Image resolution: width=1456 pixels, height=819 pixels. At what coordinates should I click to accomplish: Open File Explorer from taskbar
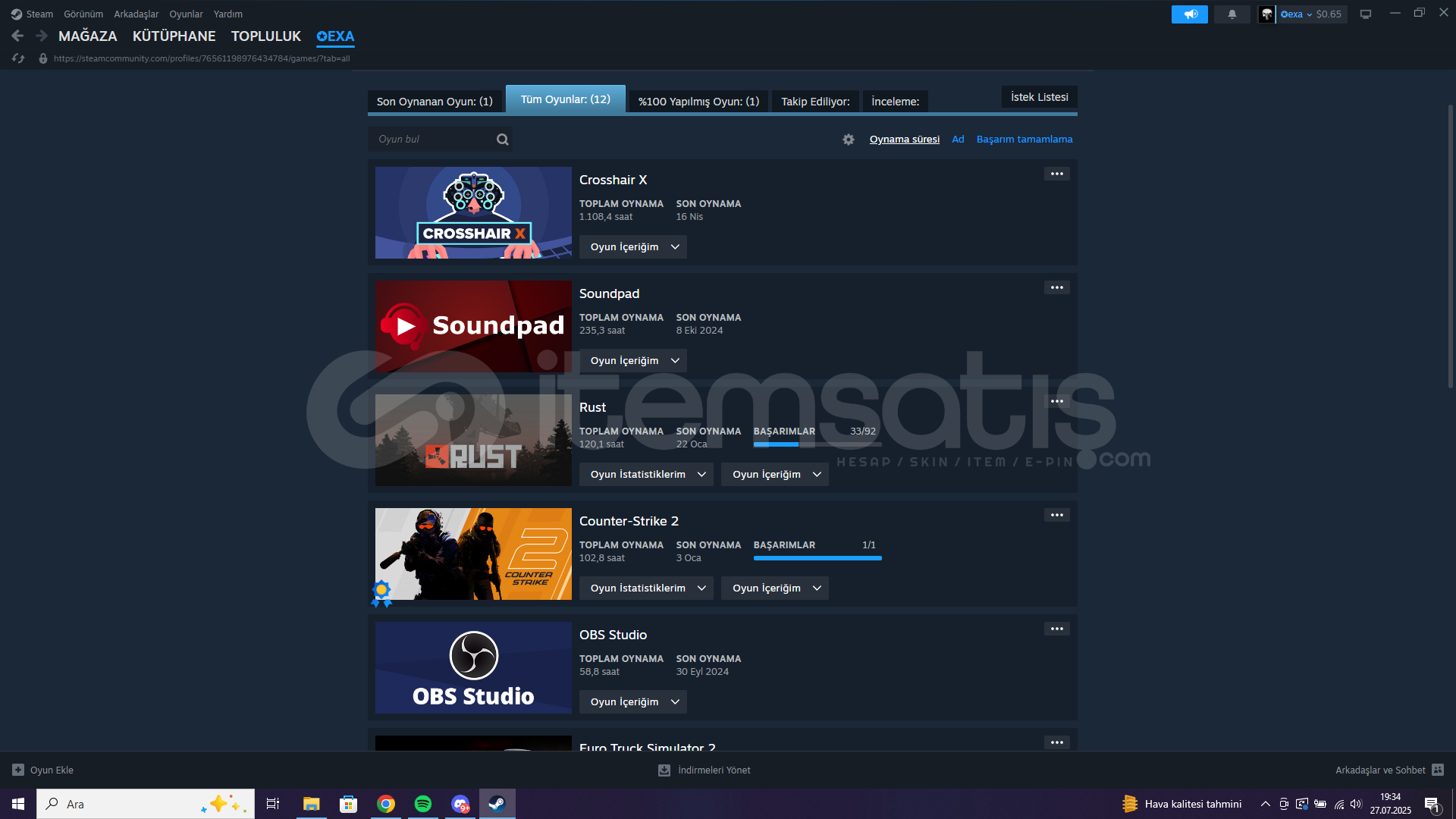[311, 804]
